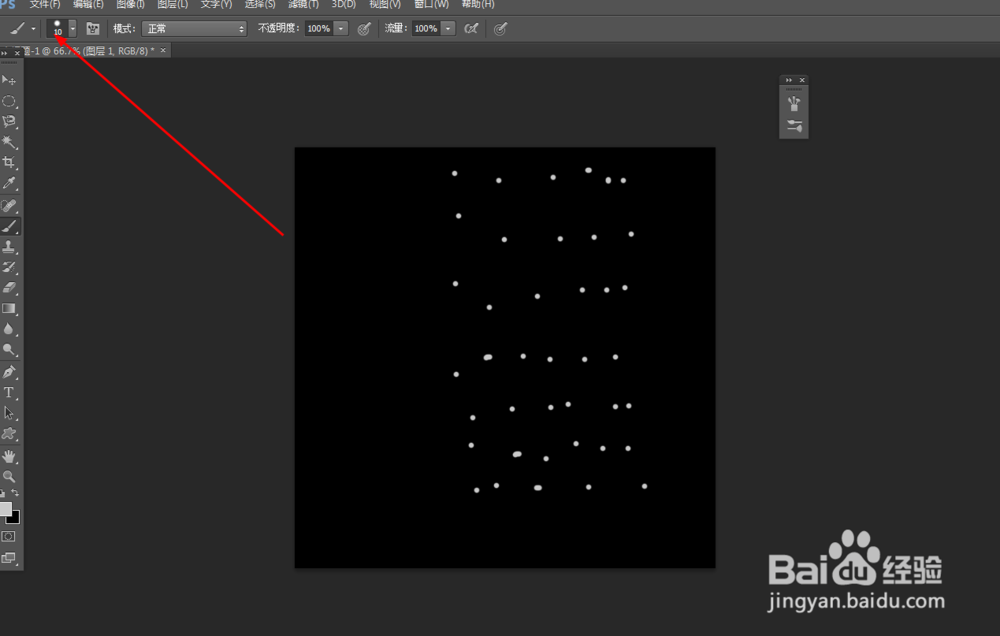Select the Zoom tool
1000x636 pixels.
click(x=9, y=476)
